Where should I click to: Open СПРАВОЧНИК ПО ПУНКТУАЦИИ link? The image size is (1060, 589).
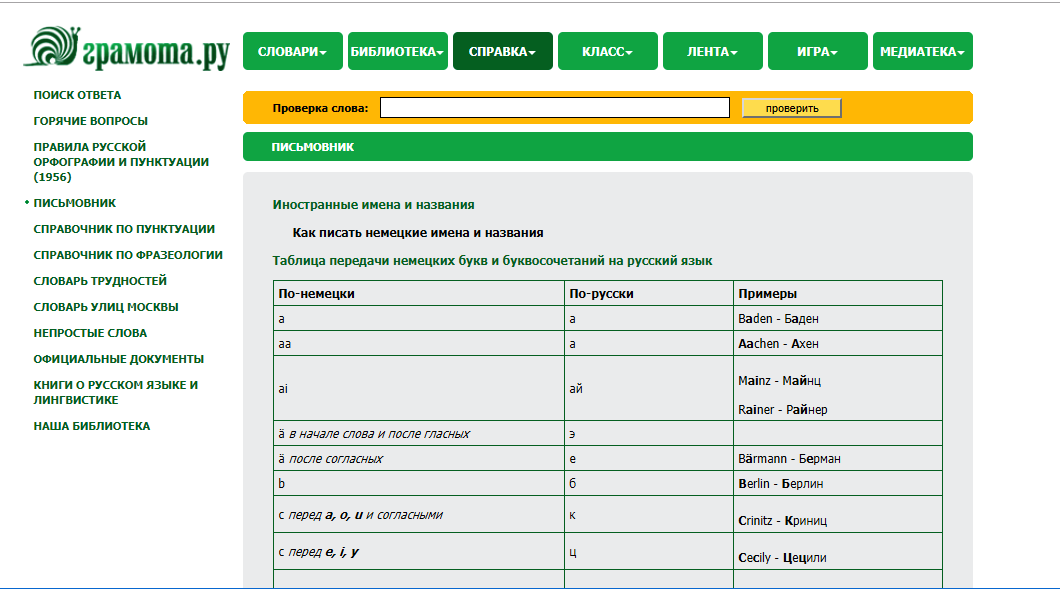[x=124, y=229]
